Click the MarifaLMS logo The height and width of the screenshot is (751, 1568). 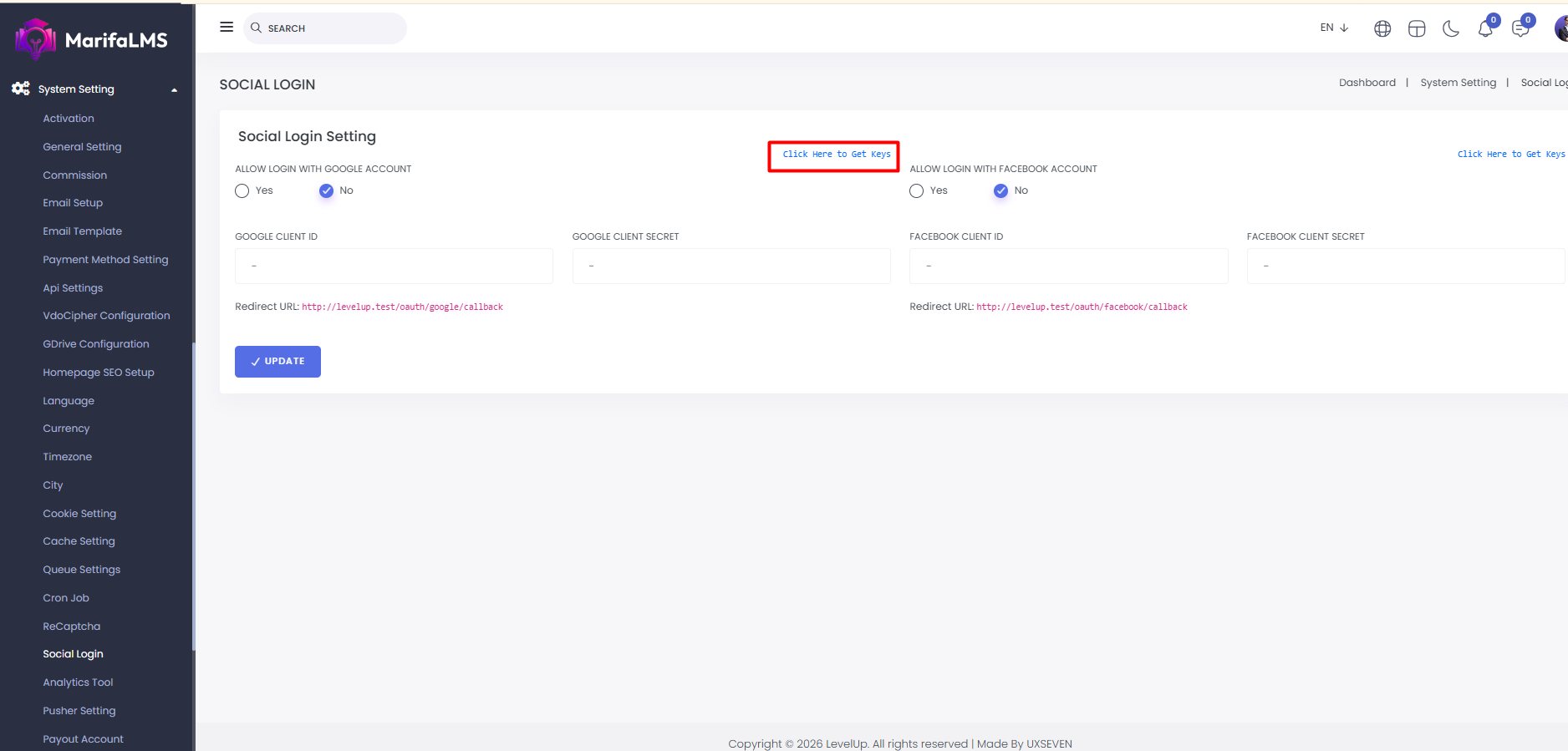pyautogui.click(x=92, y=39)
